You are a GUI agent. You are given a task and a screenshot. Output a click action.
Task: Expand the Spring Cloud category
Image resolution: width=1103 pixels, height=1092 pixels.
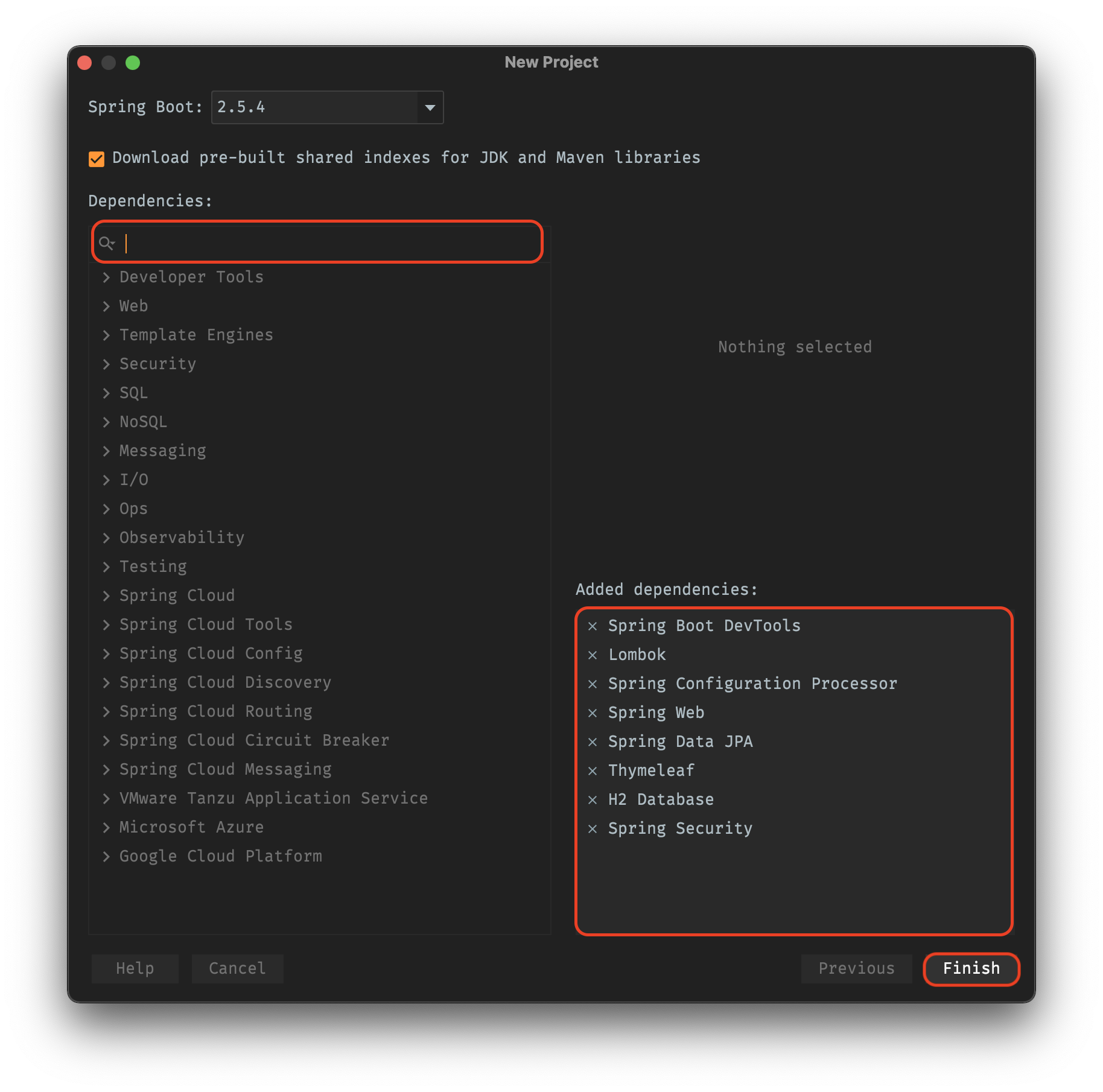tap(106, 596)
